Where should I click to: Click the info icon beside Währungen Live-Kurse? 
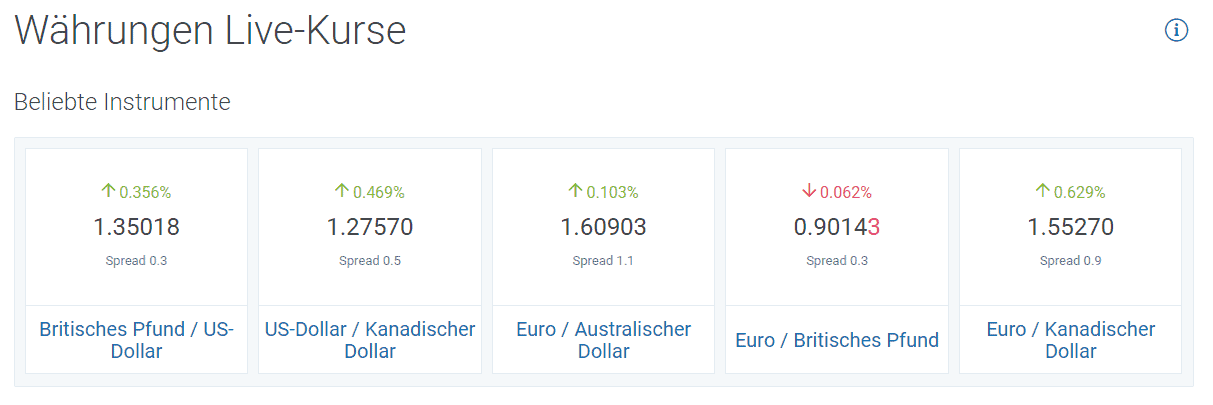[1176, 31]
